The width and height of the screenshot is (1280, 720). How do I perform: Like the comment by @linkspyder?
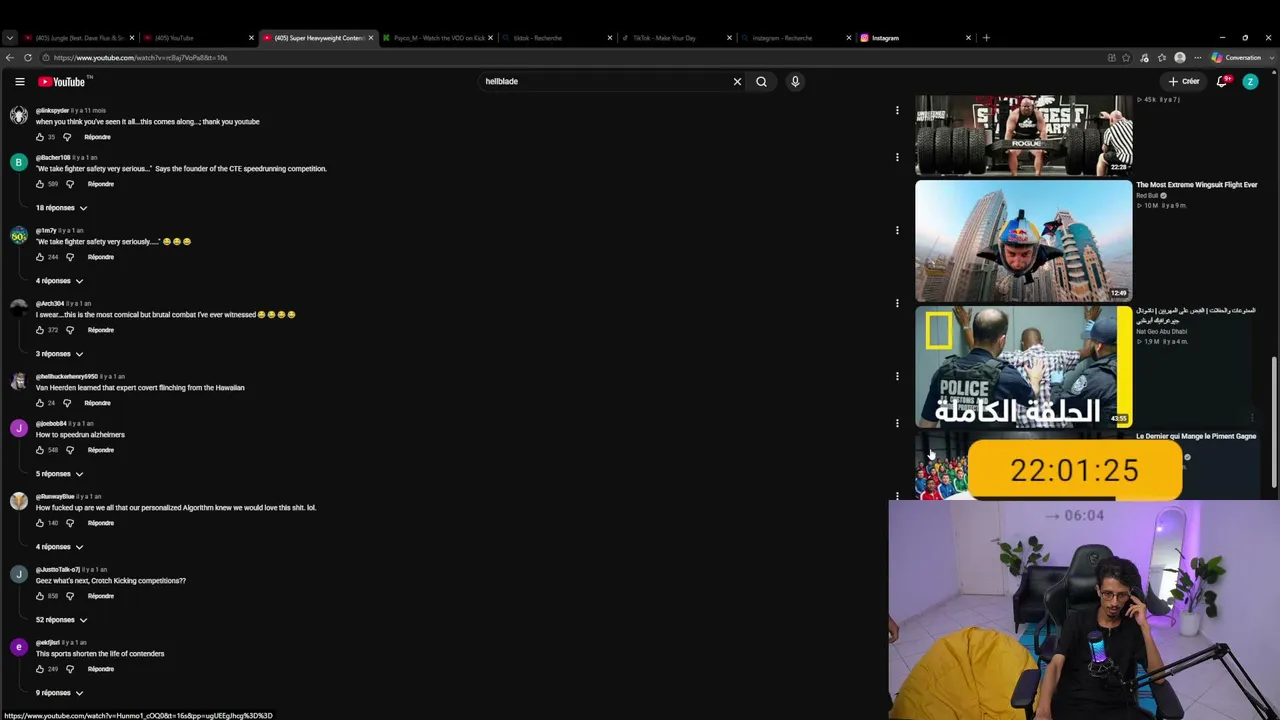(x=40, y=137)
